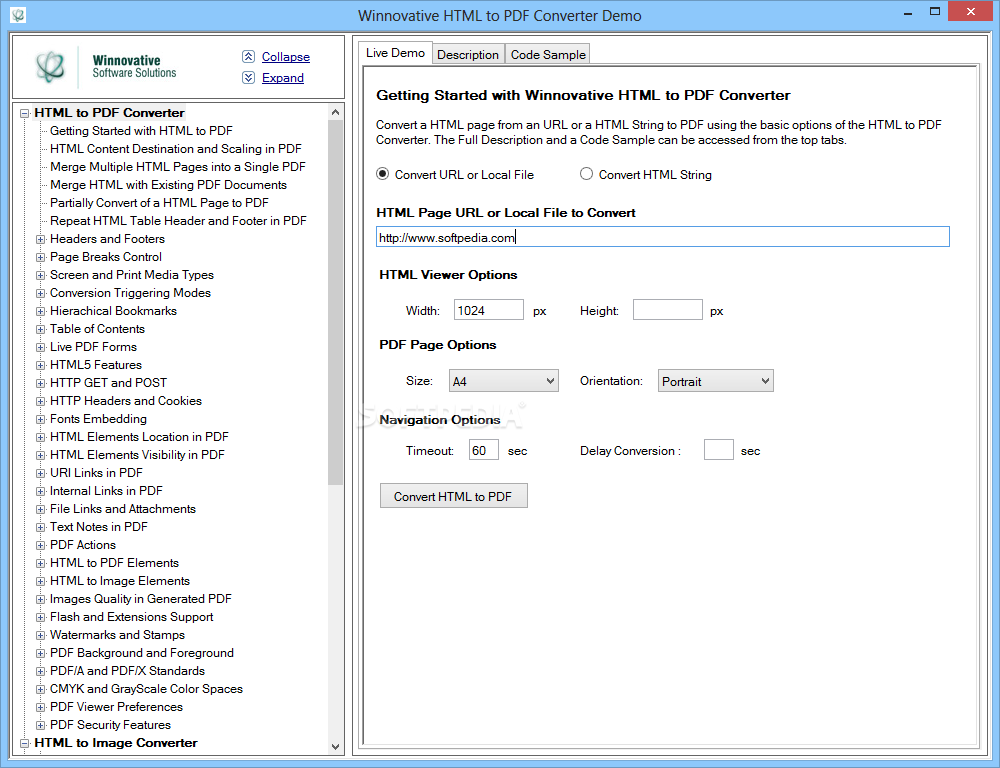Select the Watermarks and Stamps item
Viewport: 1000px width, 768px height.
(117, 635)
